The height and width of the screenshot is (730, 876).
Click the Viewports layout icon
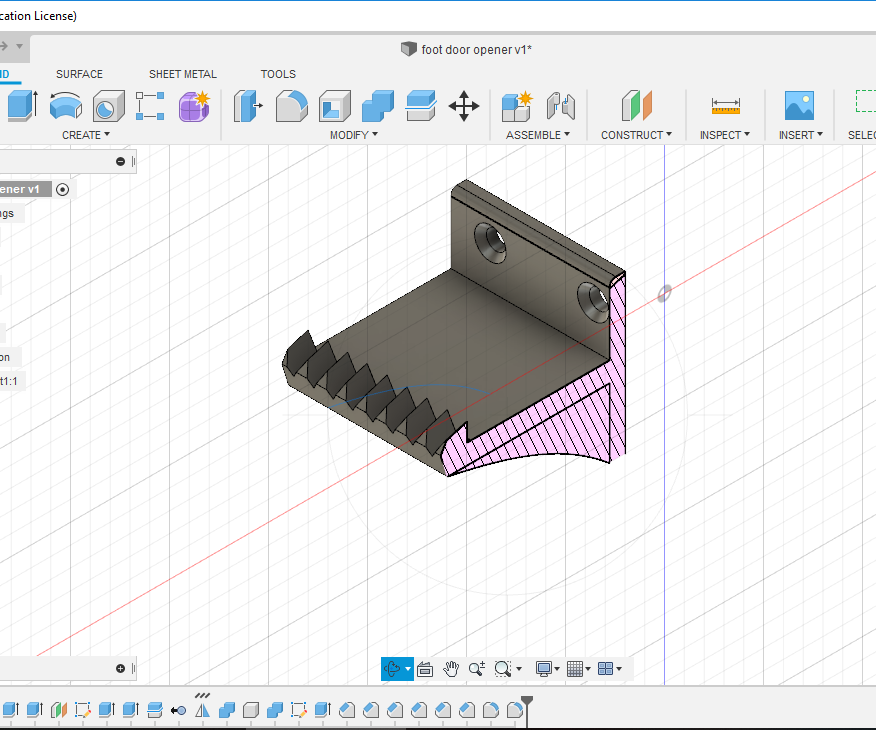pyautogui.click(x=606, y=669)
